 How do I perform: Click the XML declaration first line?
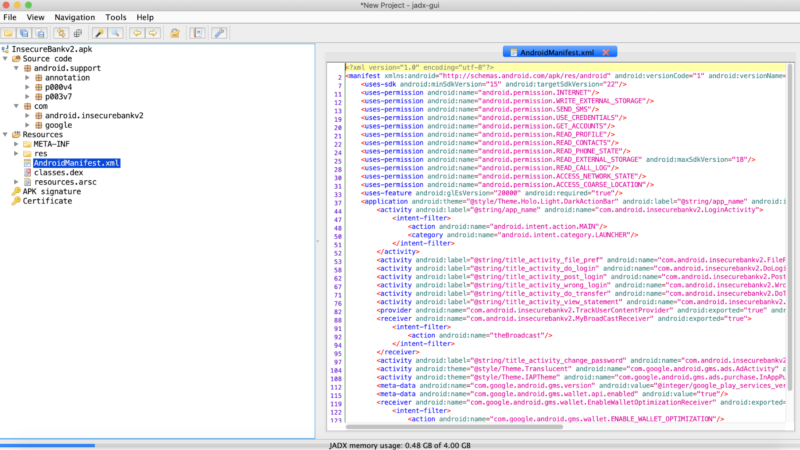click(420, 67)
